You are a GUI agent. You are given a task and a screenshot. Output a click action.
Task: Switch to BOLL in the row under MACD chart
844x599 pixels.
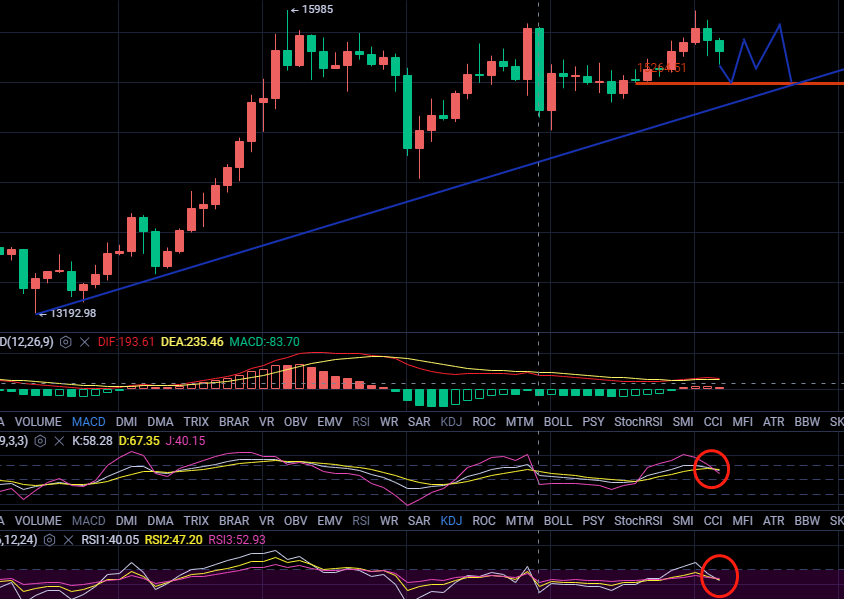(558, 422)
